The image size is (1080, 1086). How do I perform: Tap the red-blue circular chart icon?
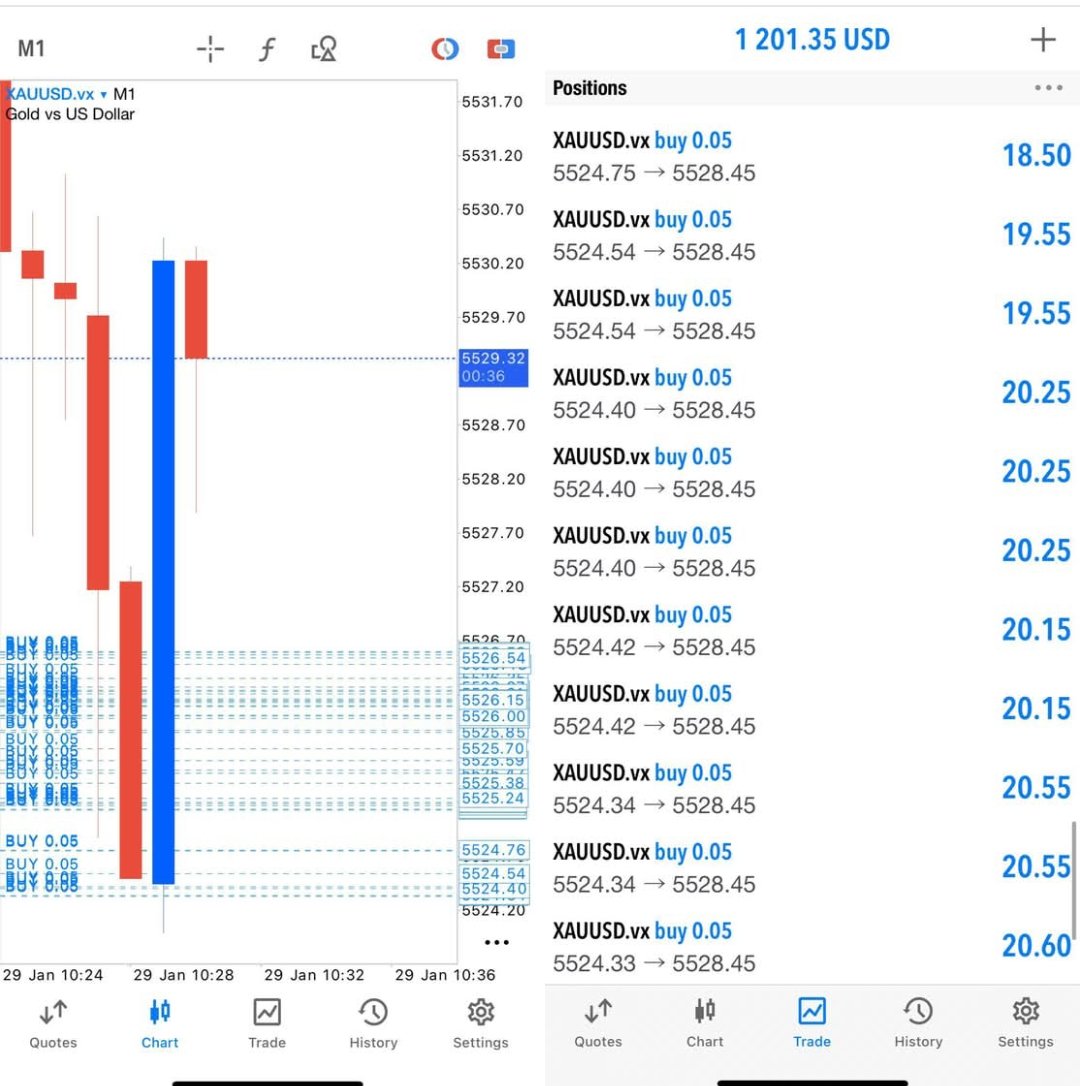[x=445, y=49]
